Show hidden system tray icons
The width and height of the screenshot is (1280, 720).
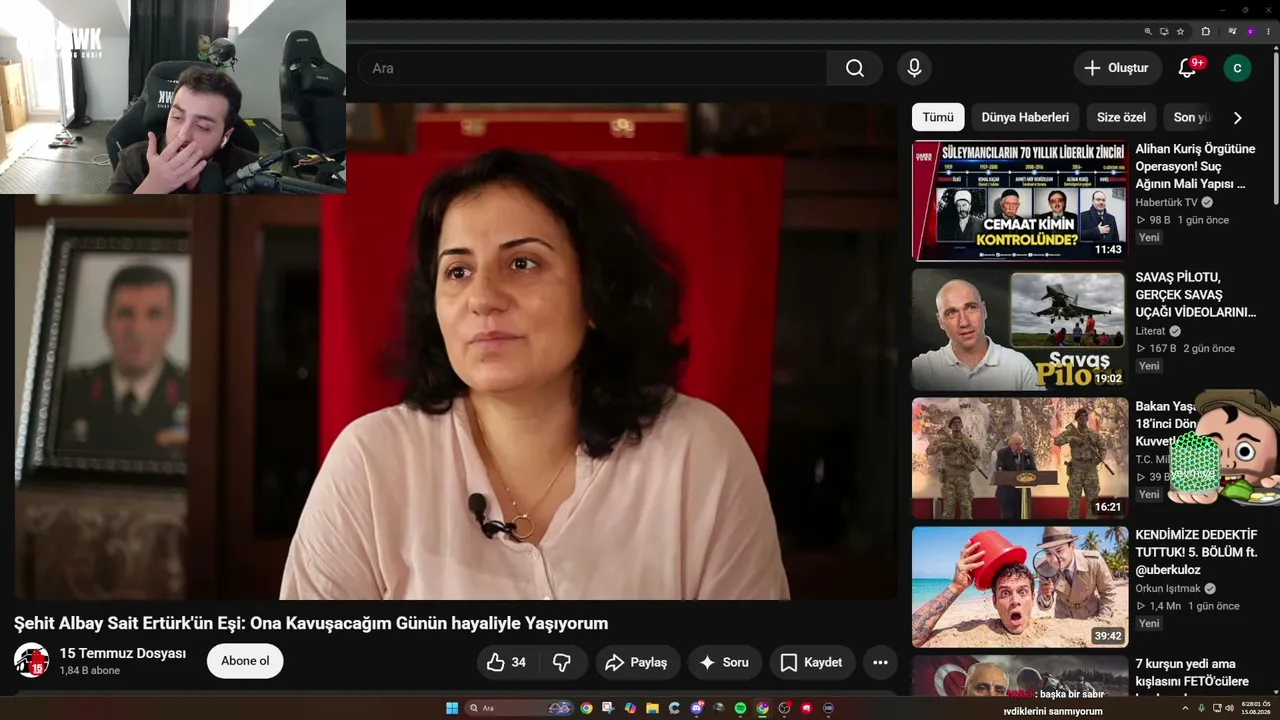pos(1185,708)
